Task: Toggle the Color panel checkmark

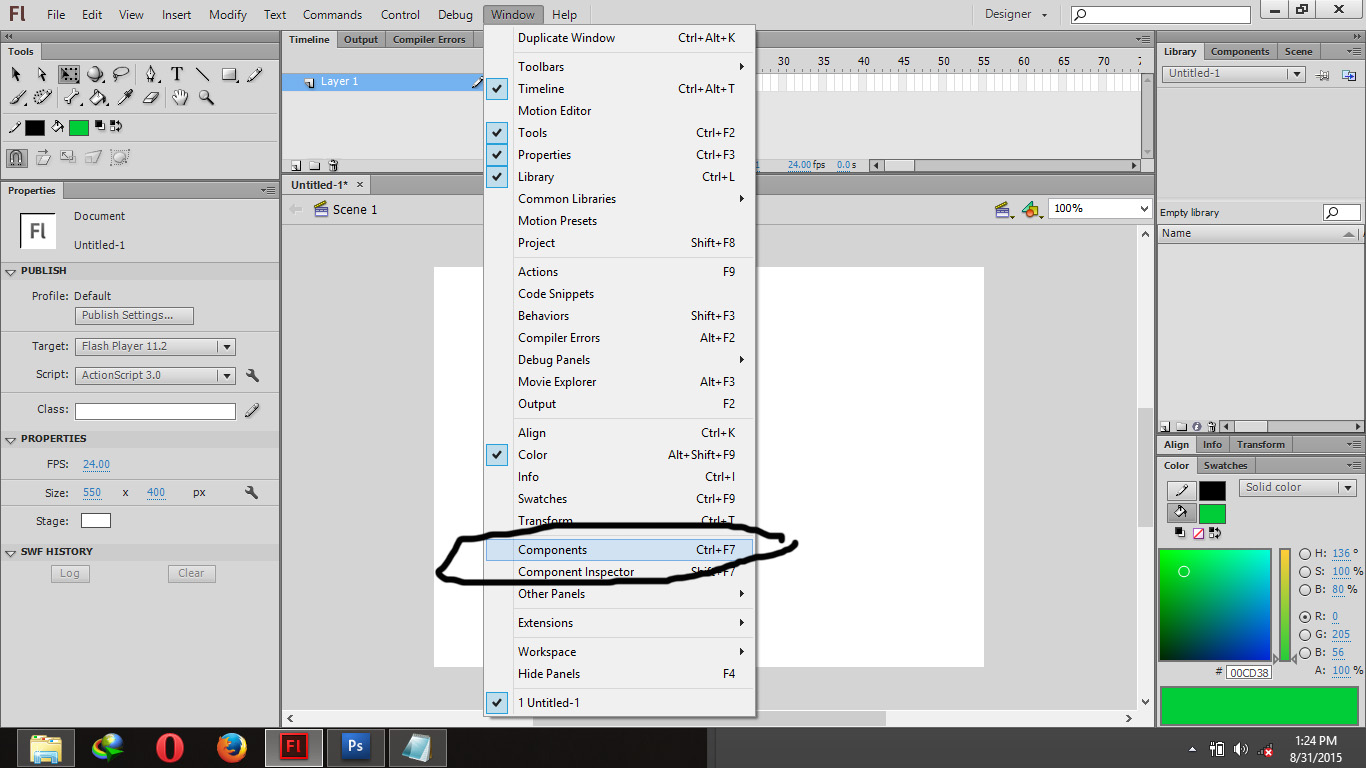Action: tap(497, 455)
